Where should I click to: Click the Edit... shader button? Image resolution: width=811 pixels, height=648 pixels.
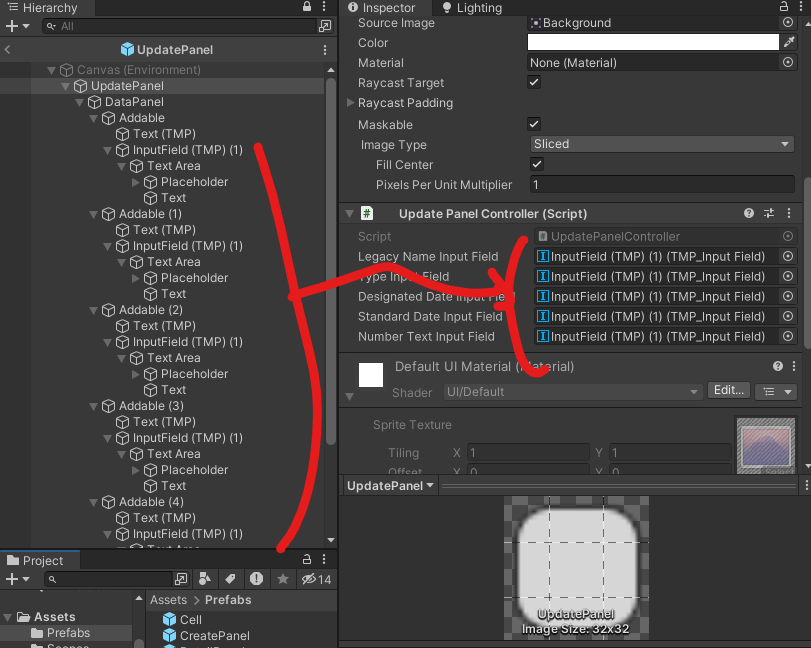click(x=729, y=390)
